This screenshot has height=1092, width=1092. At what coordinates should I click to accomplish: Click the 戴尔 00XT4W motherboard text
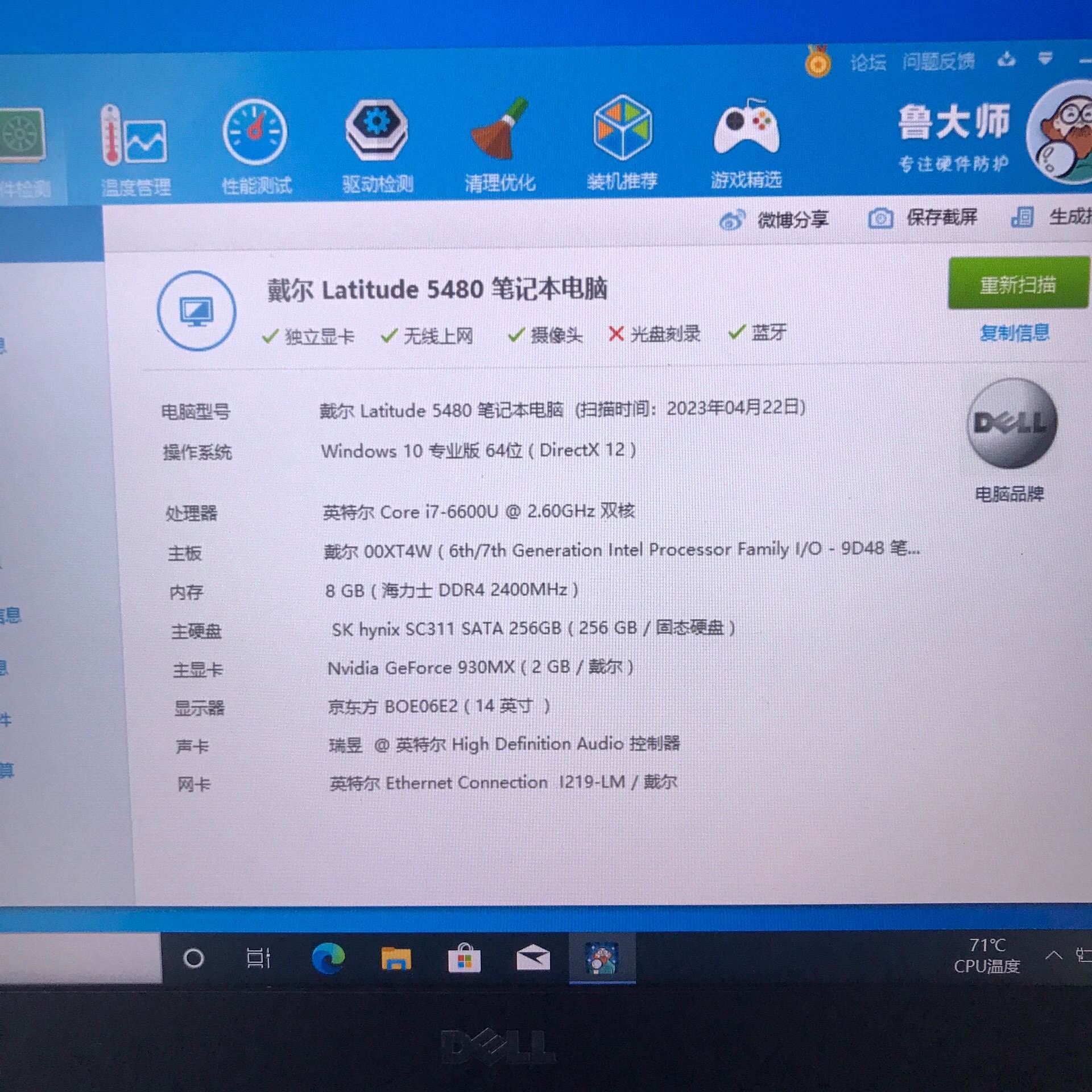pos(622,550)
